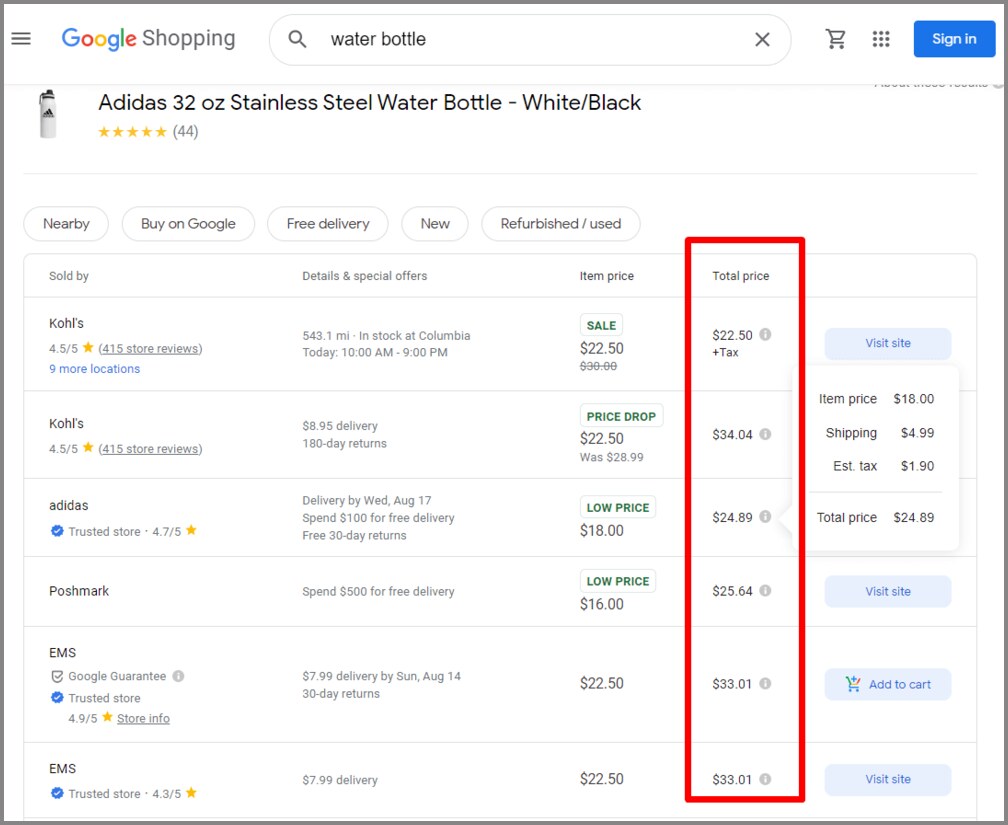
Task: Expand 9 more locations for Kohl's
Action: point(94,369)
